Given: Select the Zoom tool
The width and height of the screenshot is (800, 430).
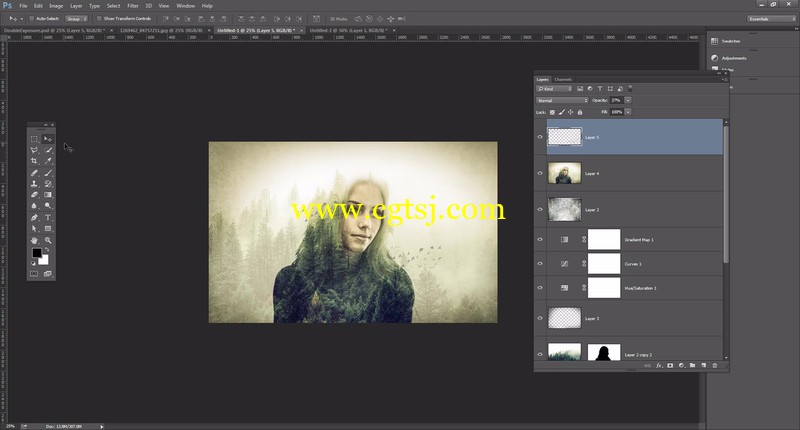Looking at the screenshot, I should [x=48, y=240].
